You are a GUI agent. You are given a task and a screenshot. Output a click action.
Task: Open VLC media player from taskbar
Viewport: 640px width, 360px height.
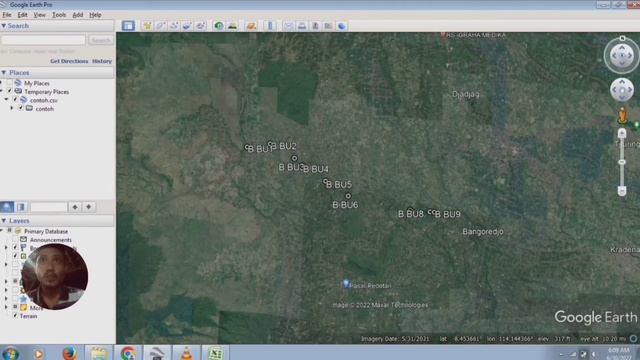[187, 353]
